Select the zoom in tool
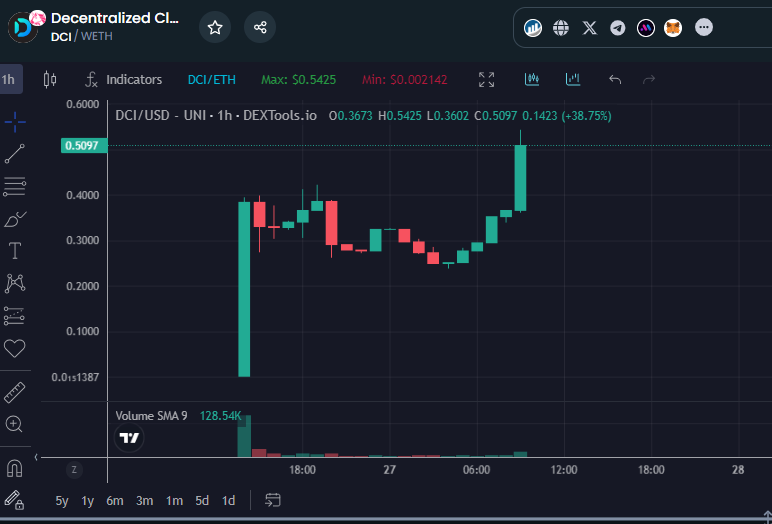 click(x=15, y=424)
